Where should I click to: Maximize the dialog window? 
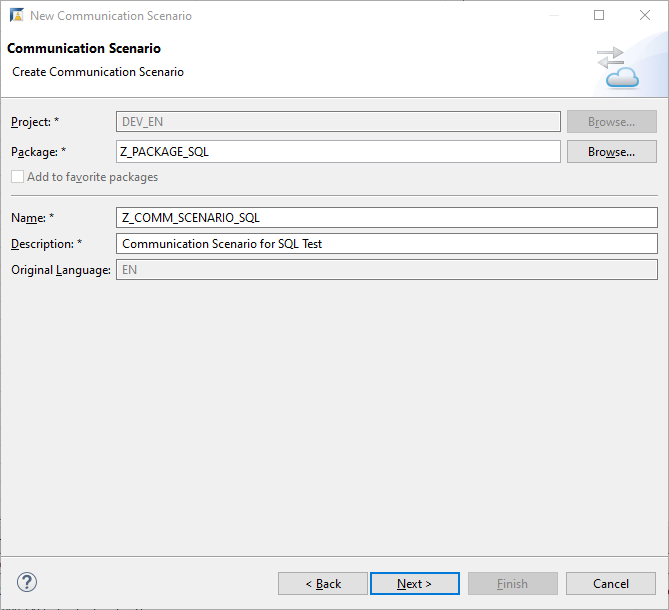599,15
